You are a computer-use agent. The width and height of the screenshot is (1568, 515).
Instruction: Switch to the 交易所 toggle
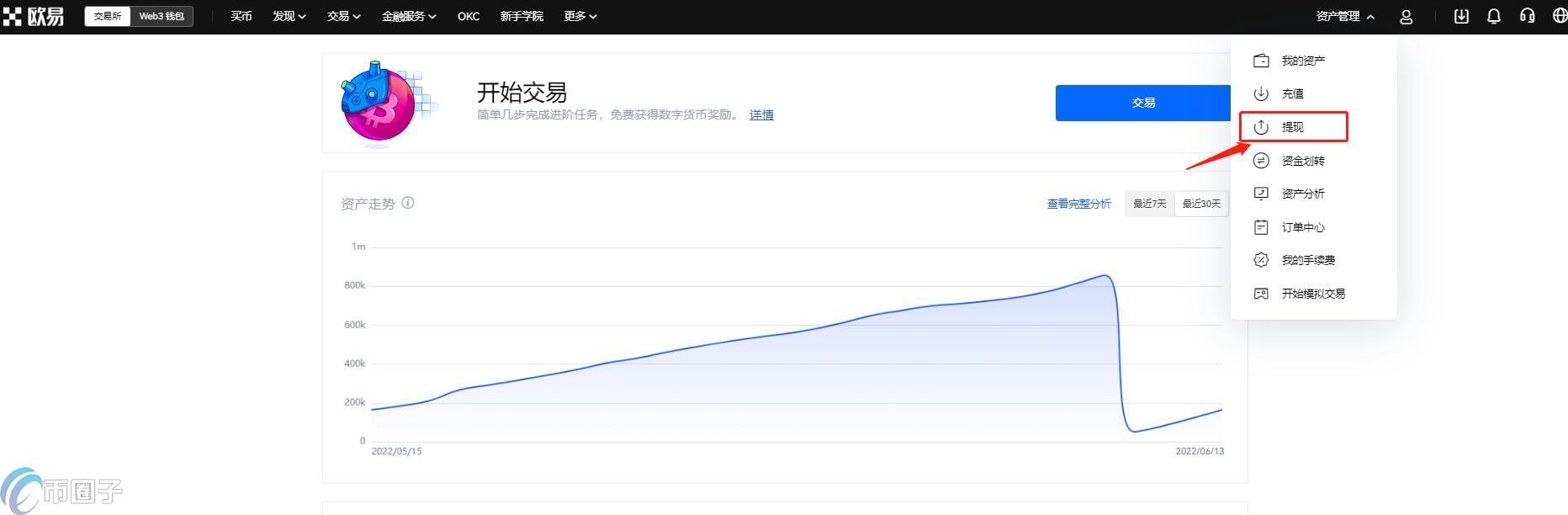coord(108,16)
